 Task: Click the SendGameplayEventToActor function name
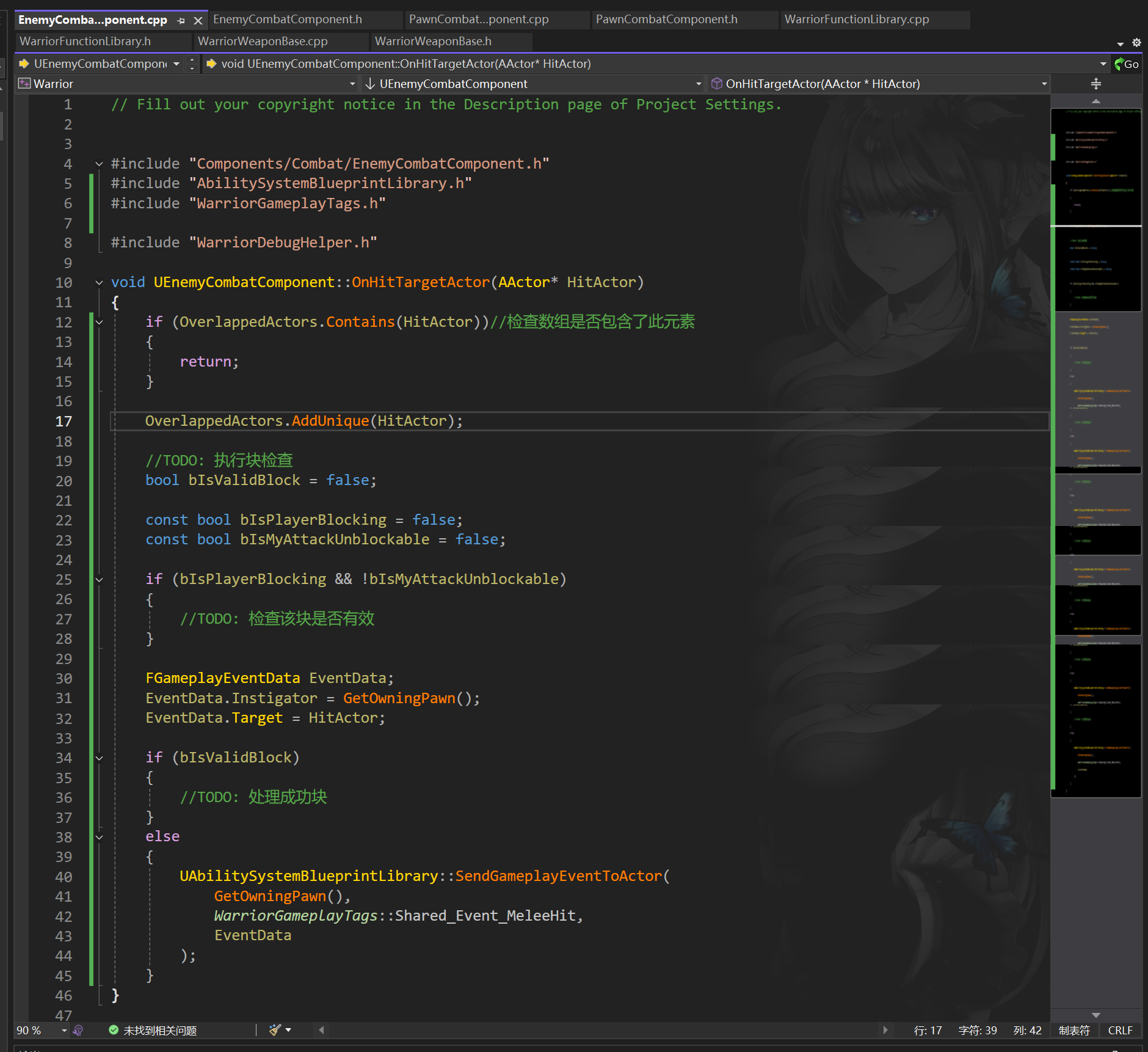[559, 876]
